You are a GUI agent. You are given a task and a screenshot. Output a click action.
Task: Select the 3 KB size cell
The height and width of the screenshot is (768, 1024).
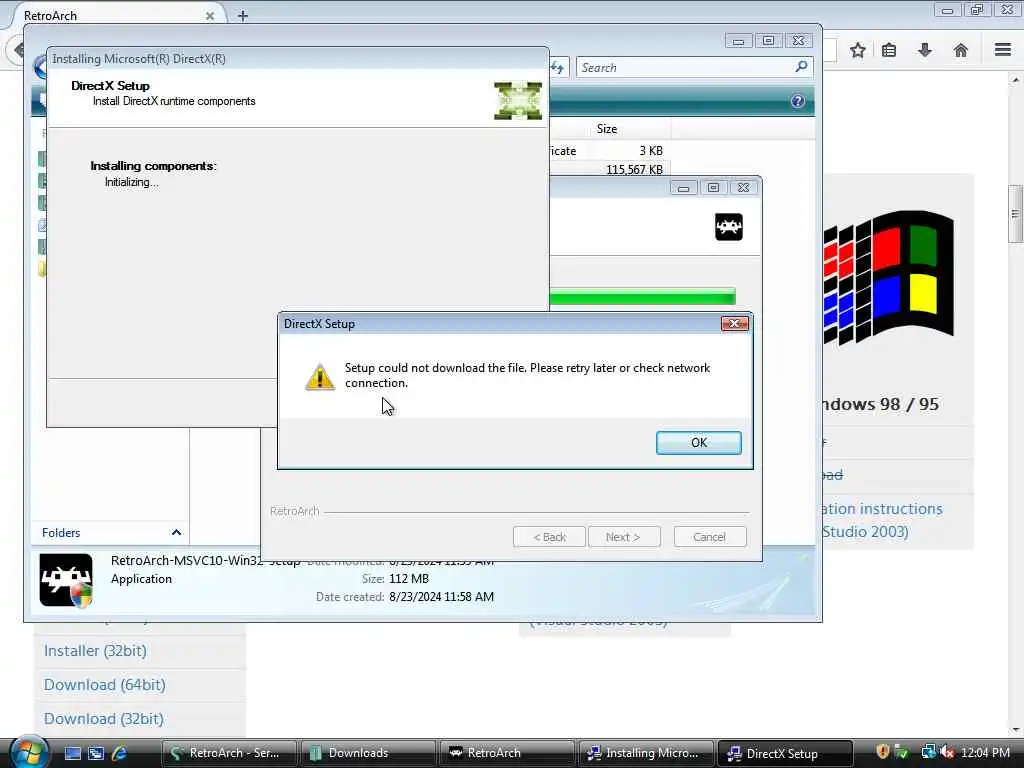click(x=650, y=151)
